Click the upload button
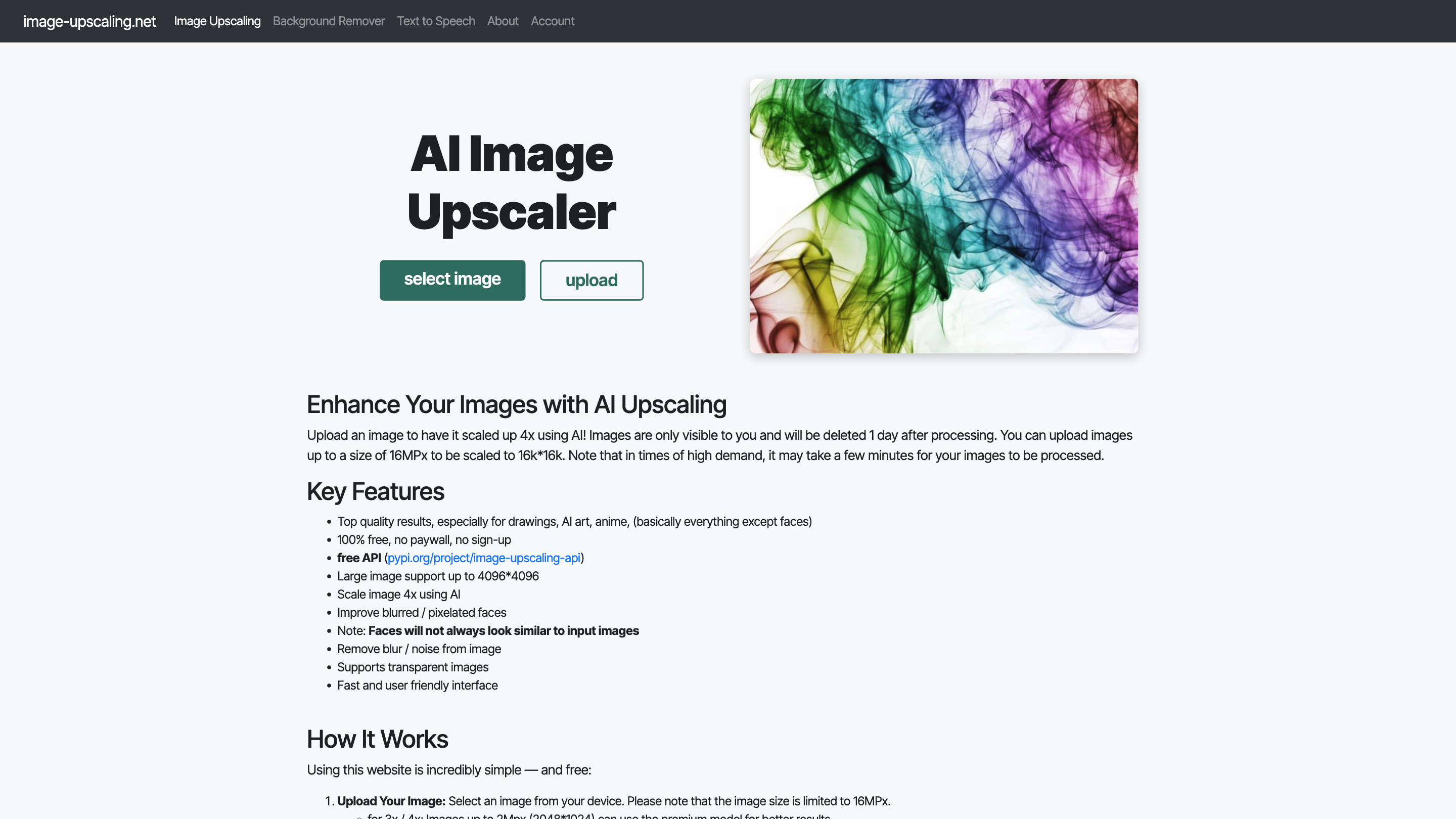1456x819 pixels. coord(591,280)
